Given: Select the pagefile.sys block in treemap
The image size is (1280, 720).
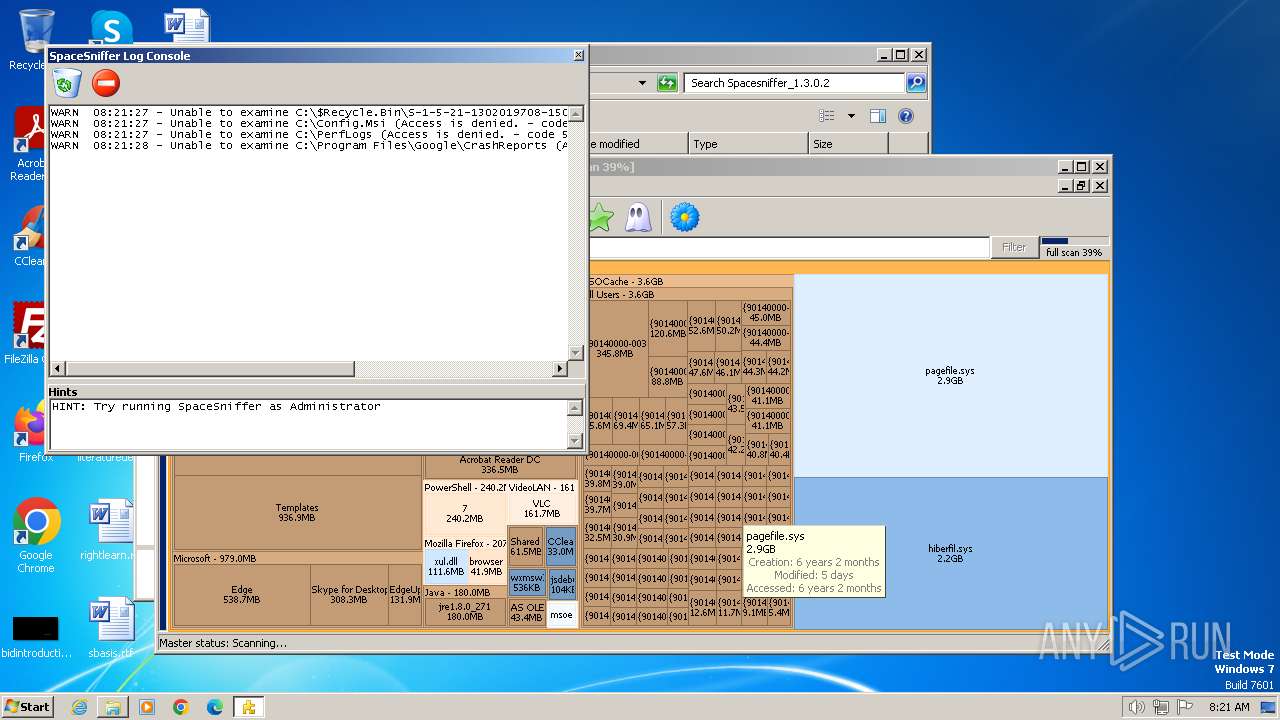Looking at the screenshot, I should (950, 375).
